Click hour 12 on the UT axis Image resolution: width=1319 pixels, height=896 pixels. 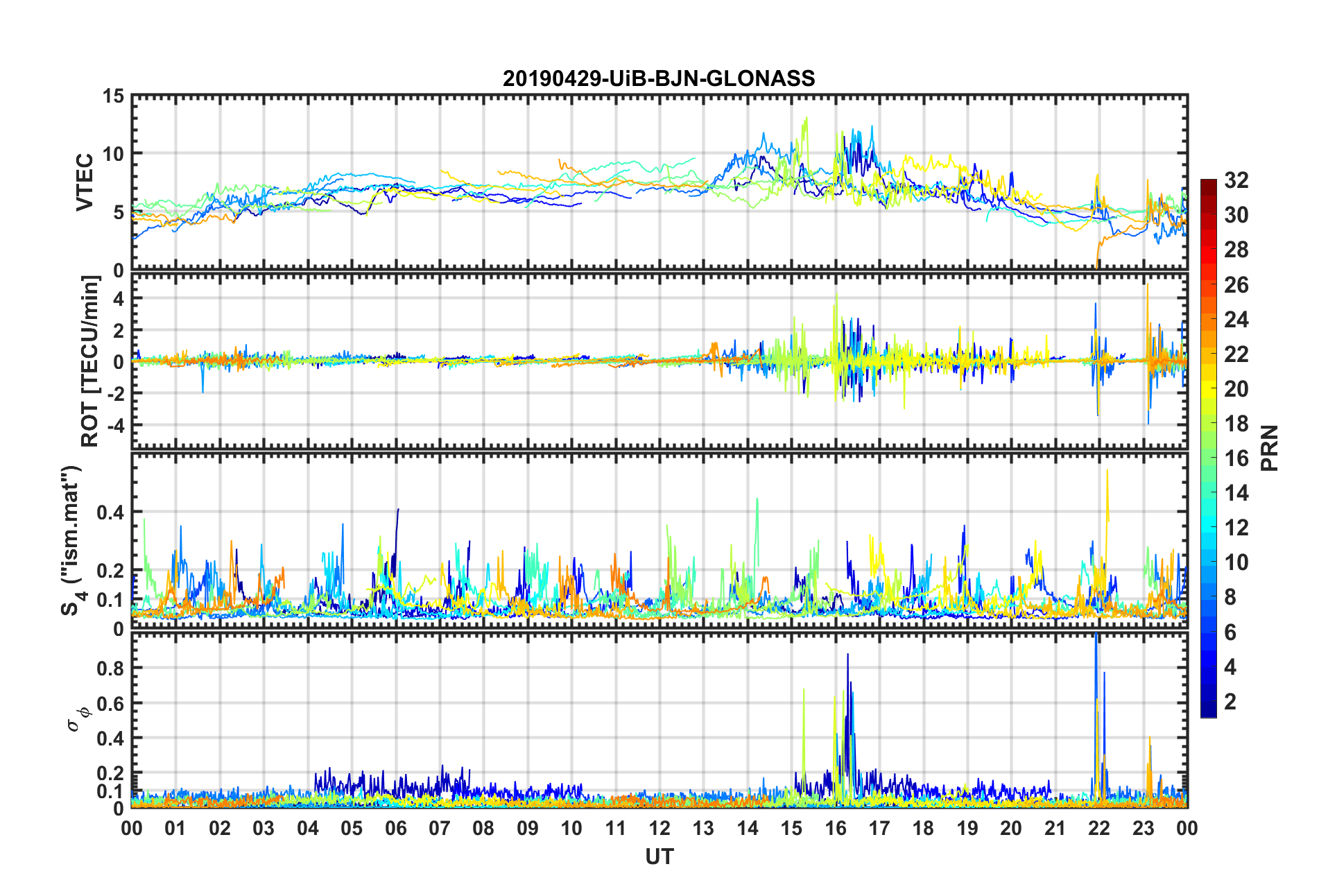coord(659,829)
